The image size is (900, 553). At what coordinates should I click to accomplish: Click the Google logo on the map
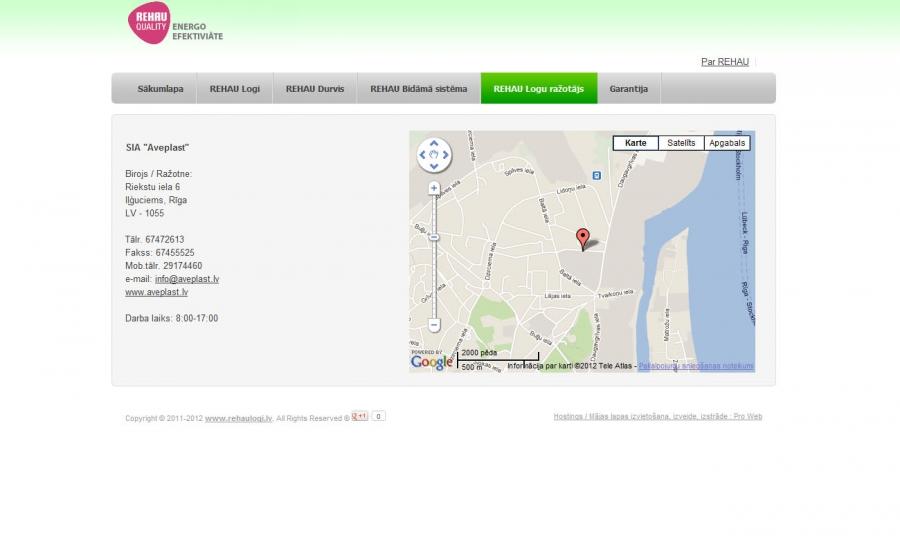point(432,362)
